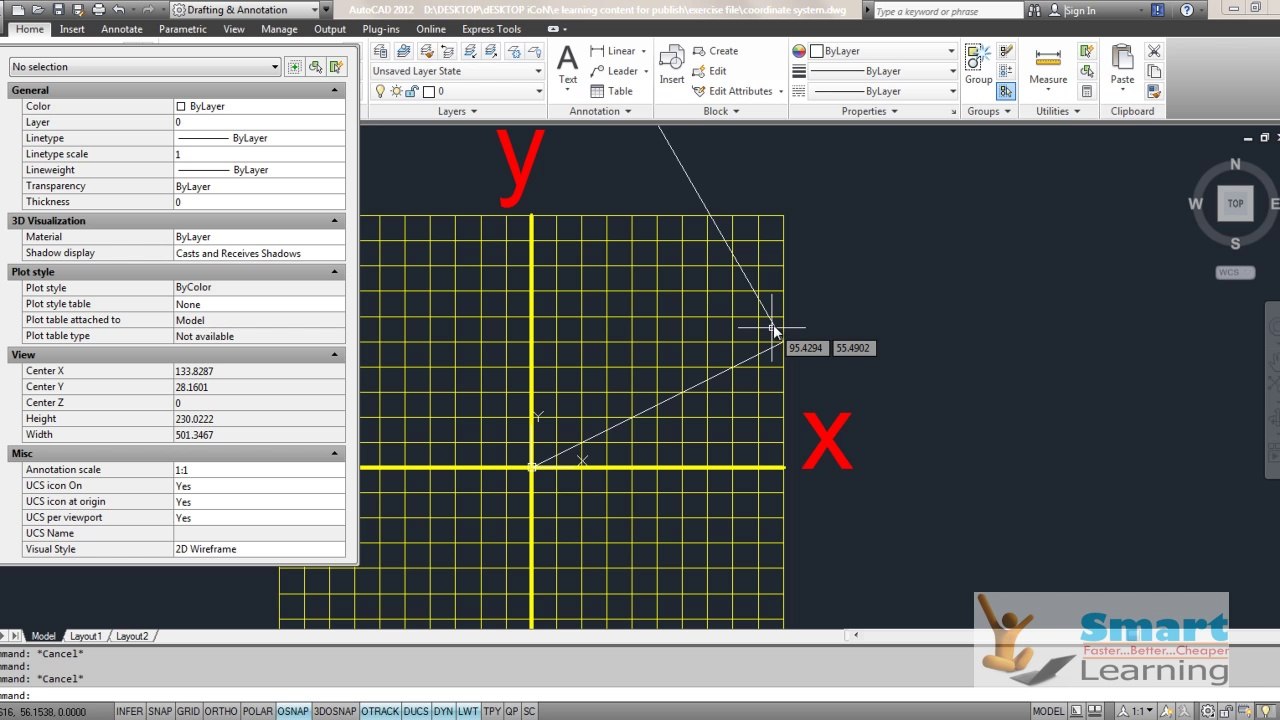Click the Copy Clip icon in Clipboard
The height and width of the screenshot is (720, 1280).
coord(1154,71)
